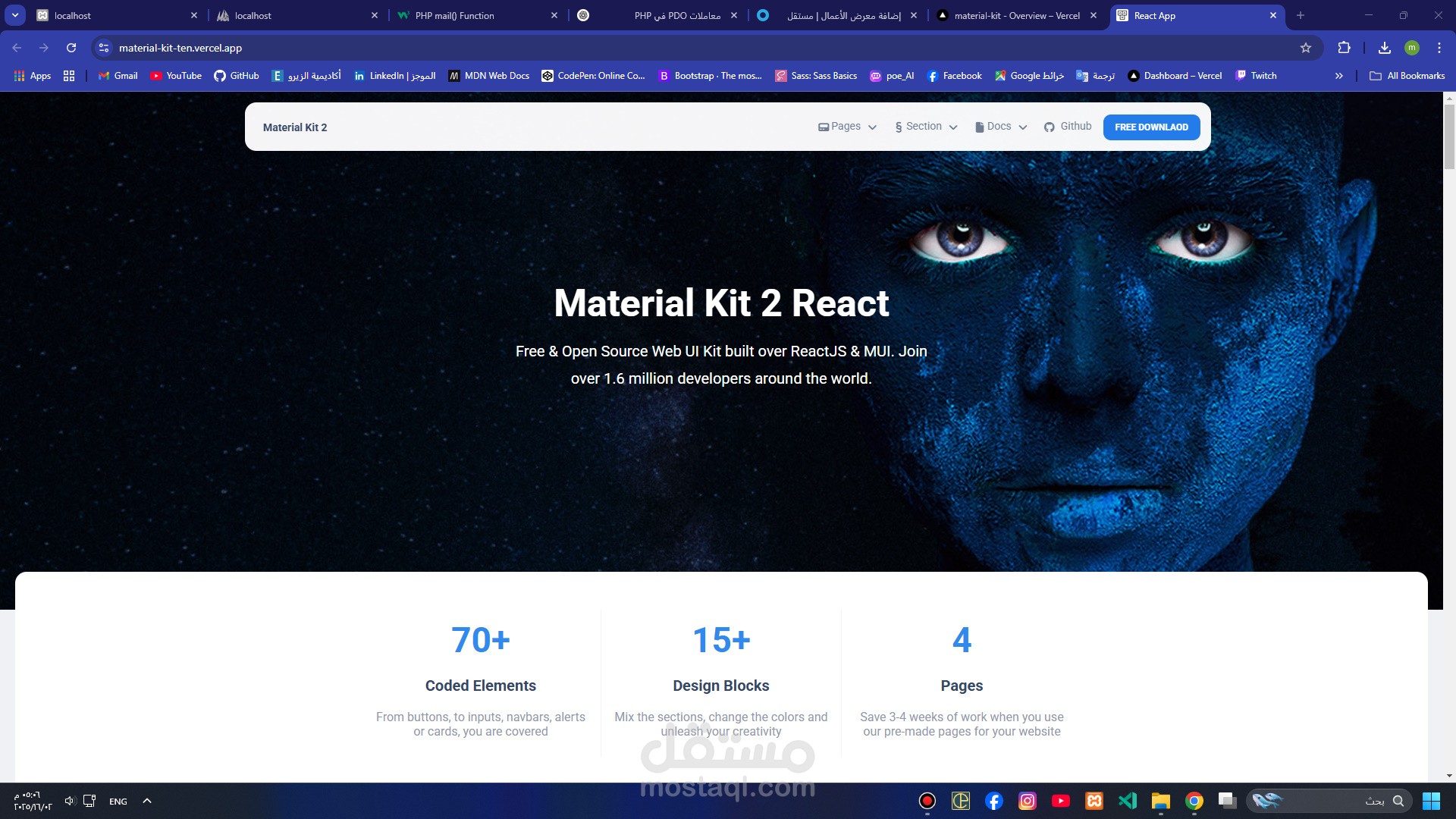Image resolution: width=1456 pixels, height=819 pixels.
Task: Open the All Bookmarks folder
Action: (x=1407, y=76)
